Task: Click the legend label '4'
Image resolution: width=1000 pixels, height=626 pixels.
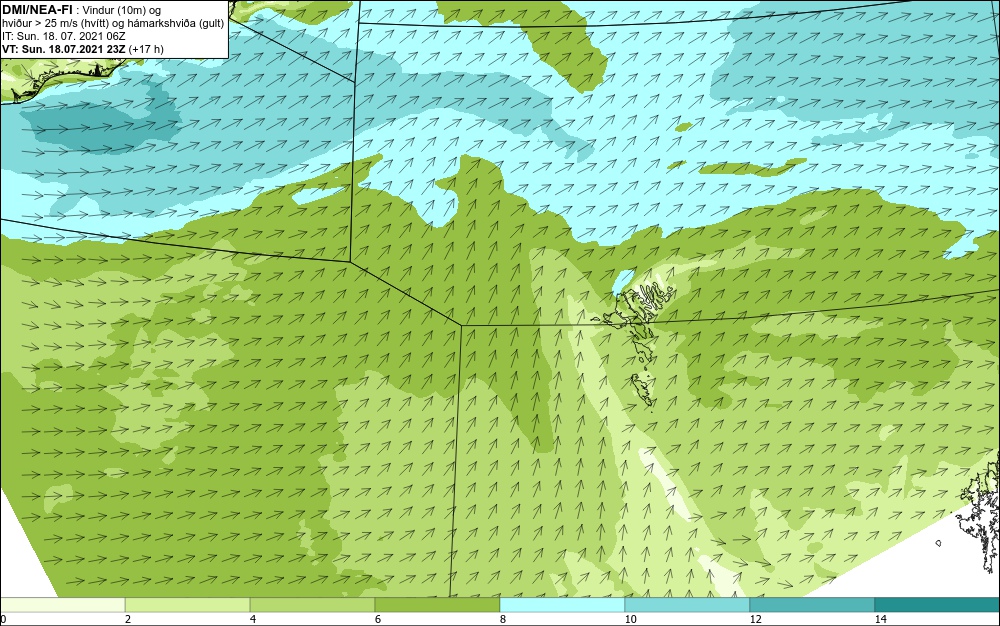Action: point(253,619)
